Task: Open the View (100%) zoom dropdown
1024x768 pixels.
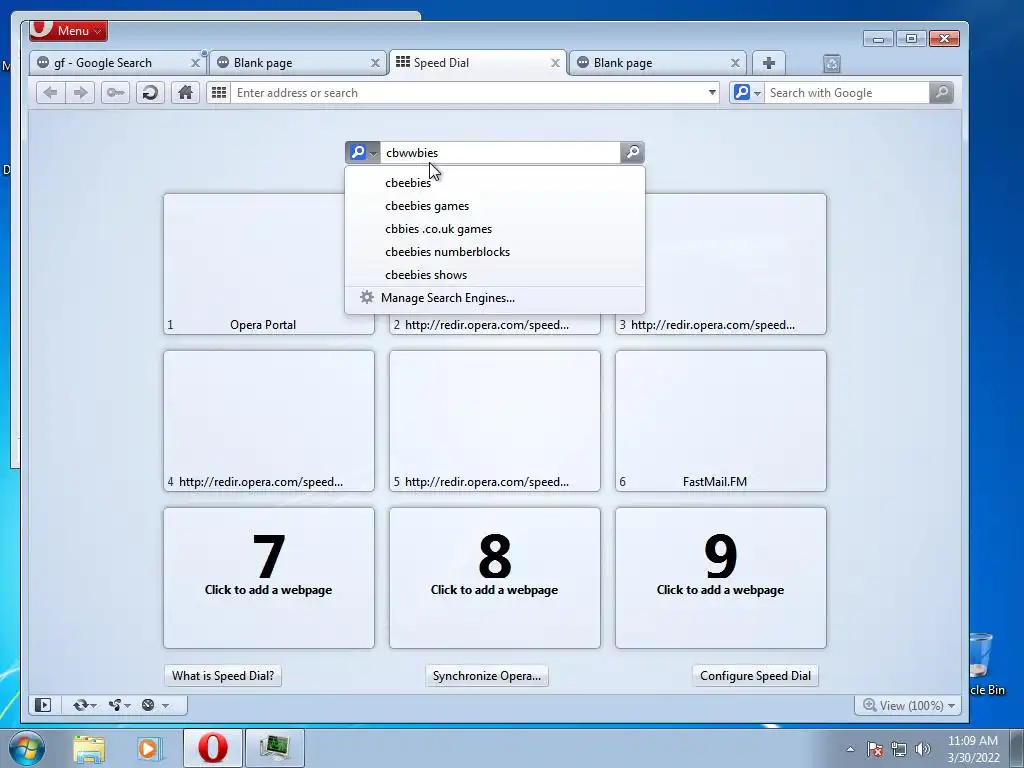Action: click(x=908, y=705)
